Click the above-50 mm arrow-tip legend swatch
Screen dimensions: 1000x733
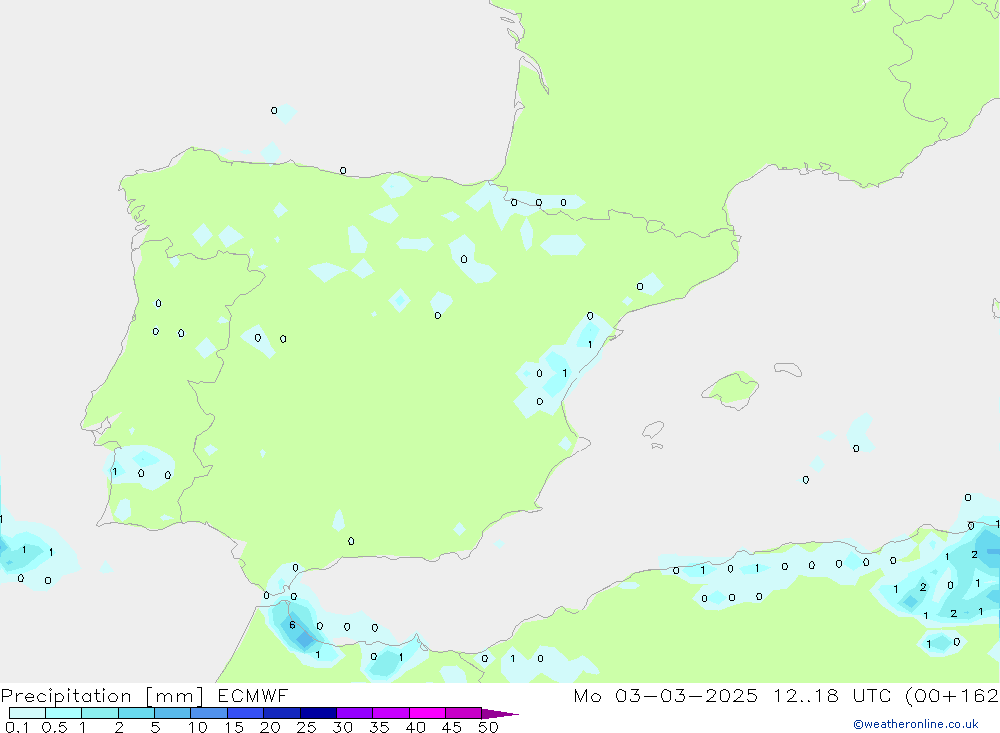(x=499, y=714)
